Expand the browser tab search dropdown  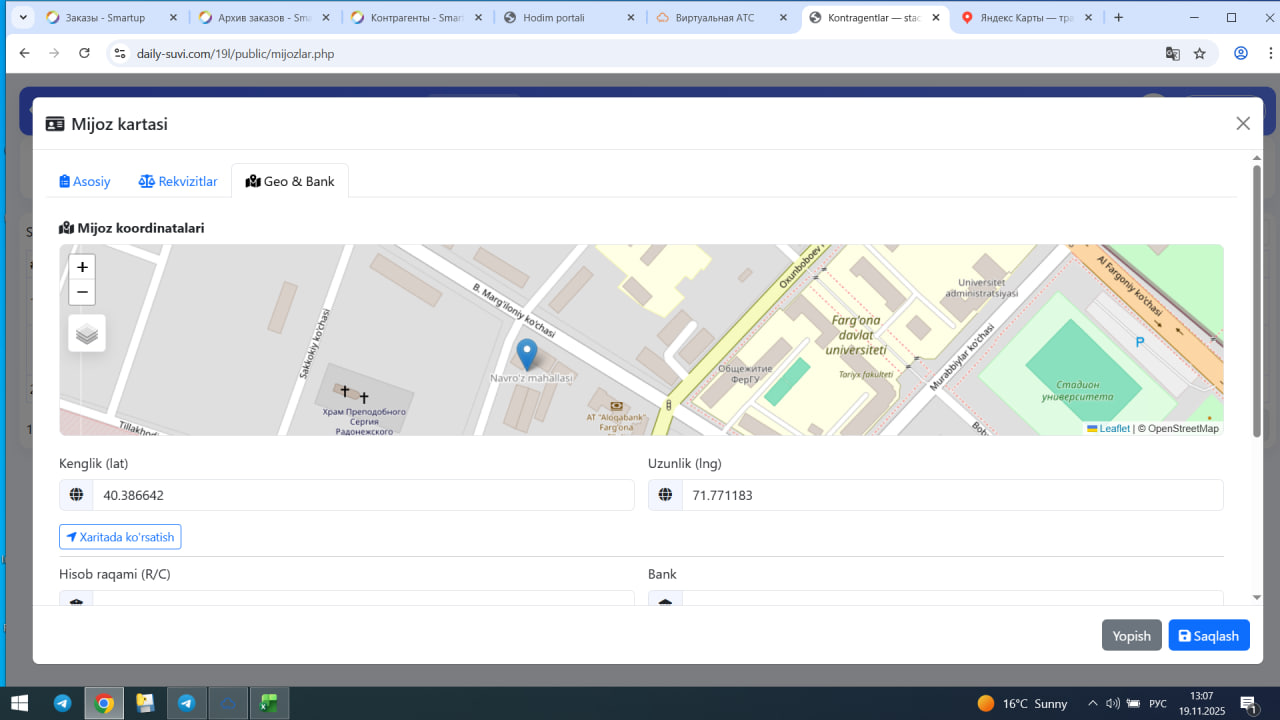point(22,17)
